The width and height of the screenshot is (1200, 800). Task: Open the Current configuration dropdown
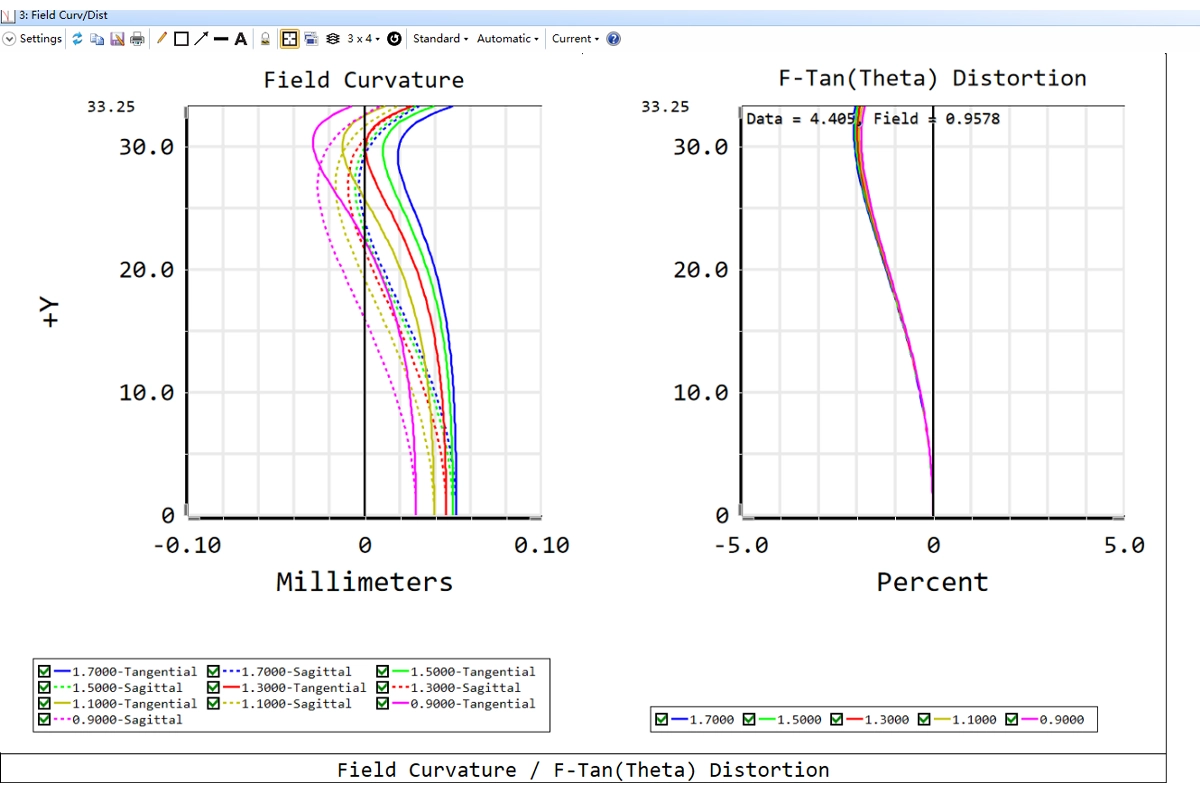(575, 39)
